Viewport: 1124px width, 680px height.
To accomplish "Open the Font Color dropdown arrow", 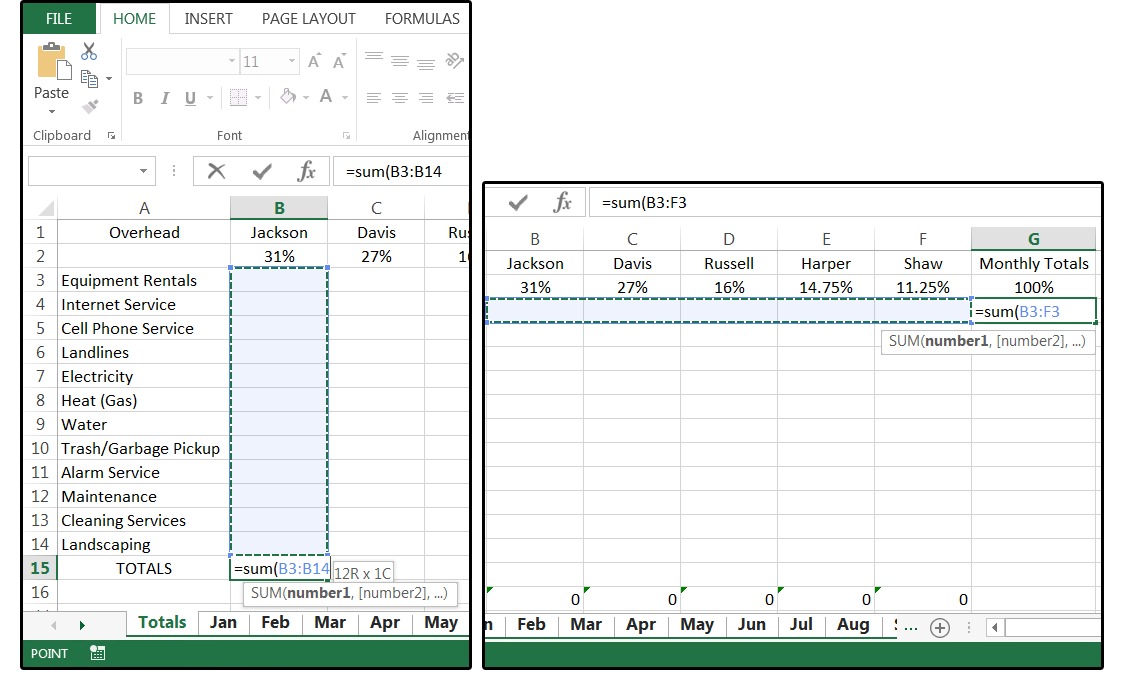I will tap(345, 97).
